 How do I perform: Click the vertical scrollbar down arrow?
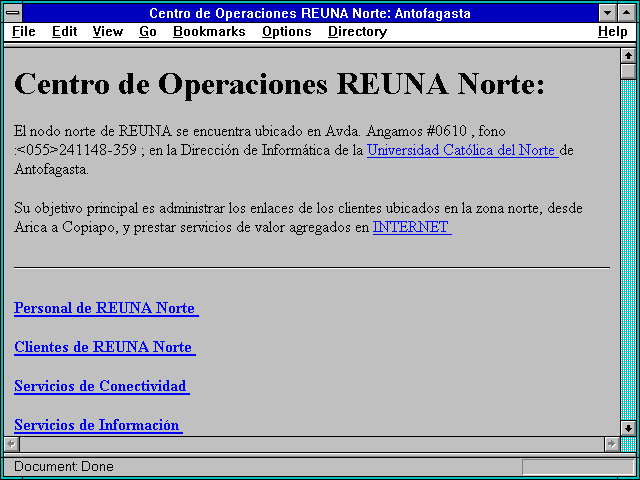pos(628,428)
